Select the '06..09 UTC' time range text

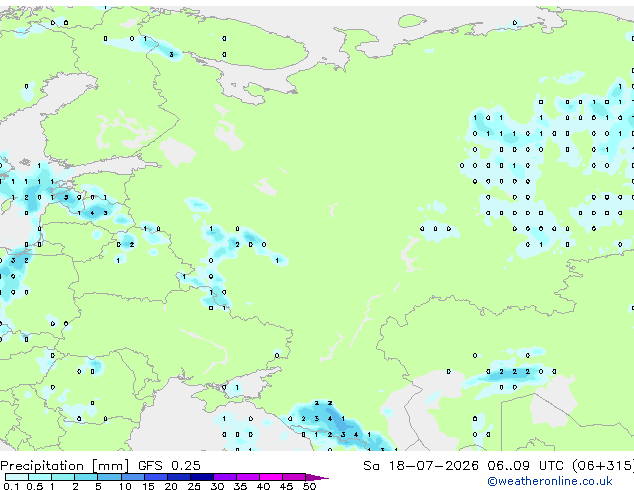tap(525, 466)
